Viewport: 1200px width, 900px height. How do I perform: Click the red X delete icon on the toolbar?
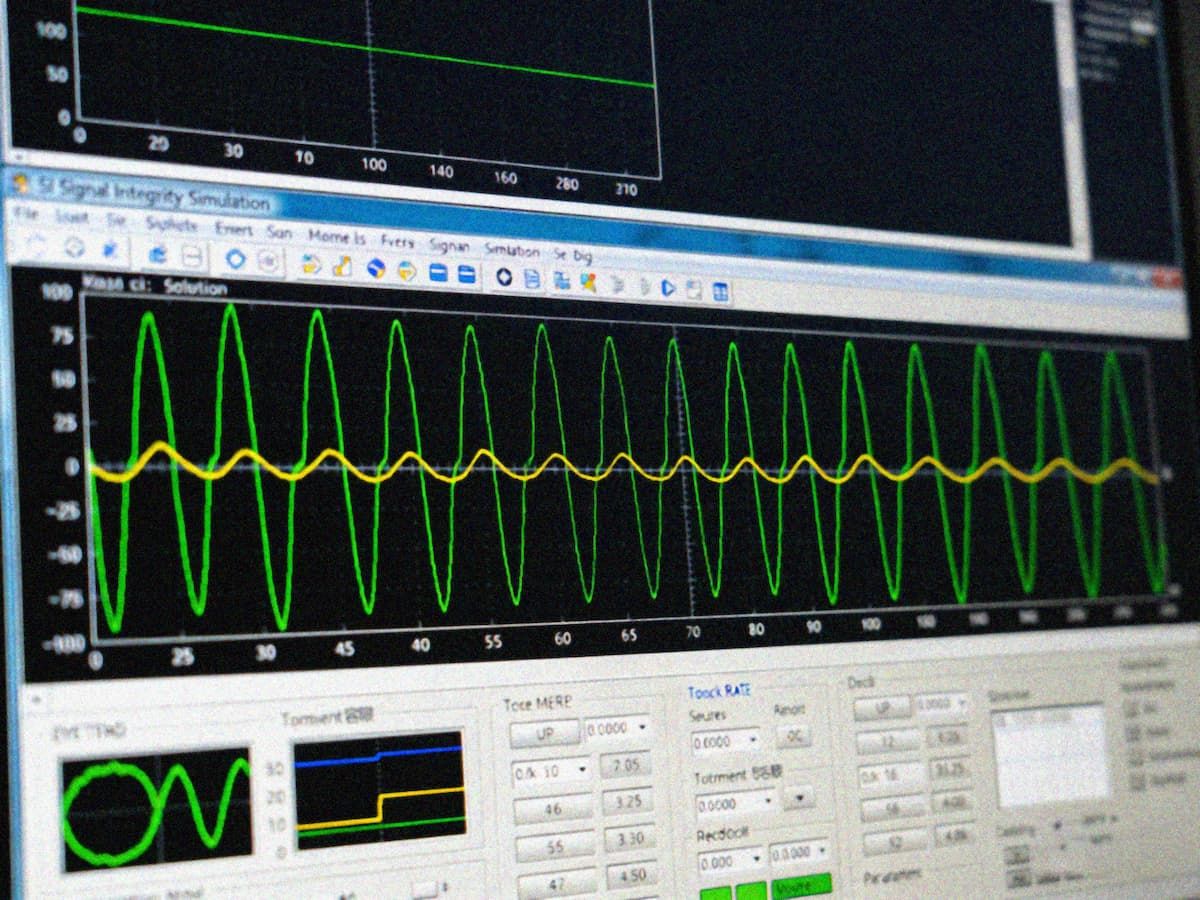click(x=591, y=279)
